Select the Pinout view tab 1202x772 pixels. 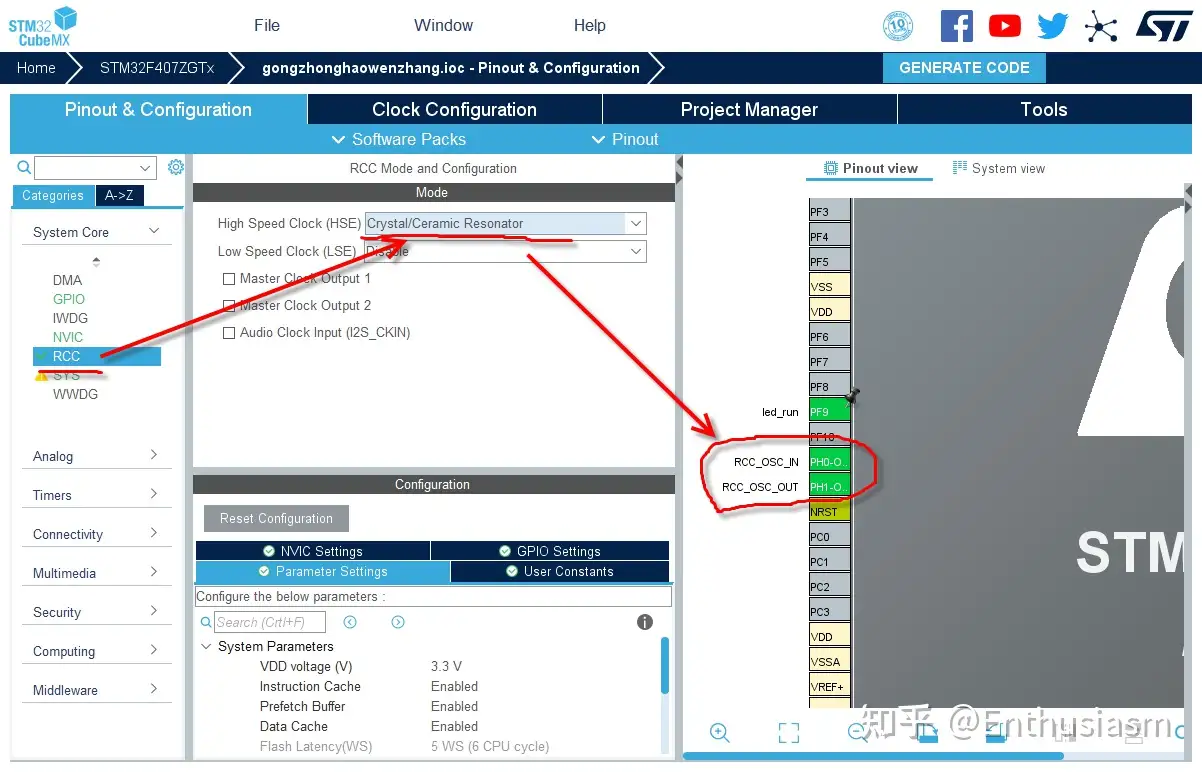tap(870, 169)
